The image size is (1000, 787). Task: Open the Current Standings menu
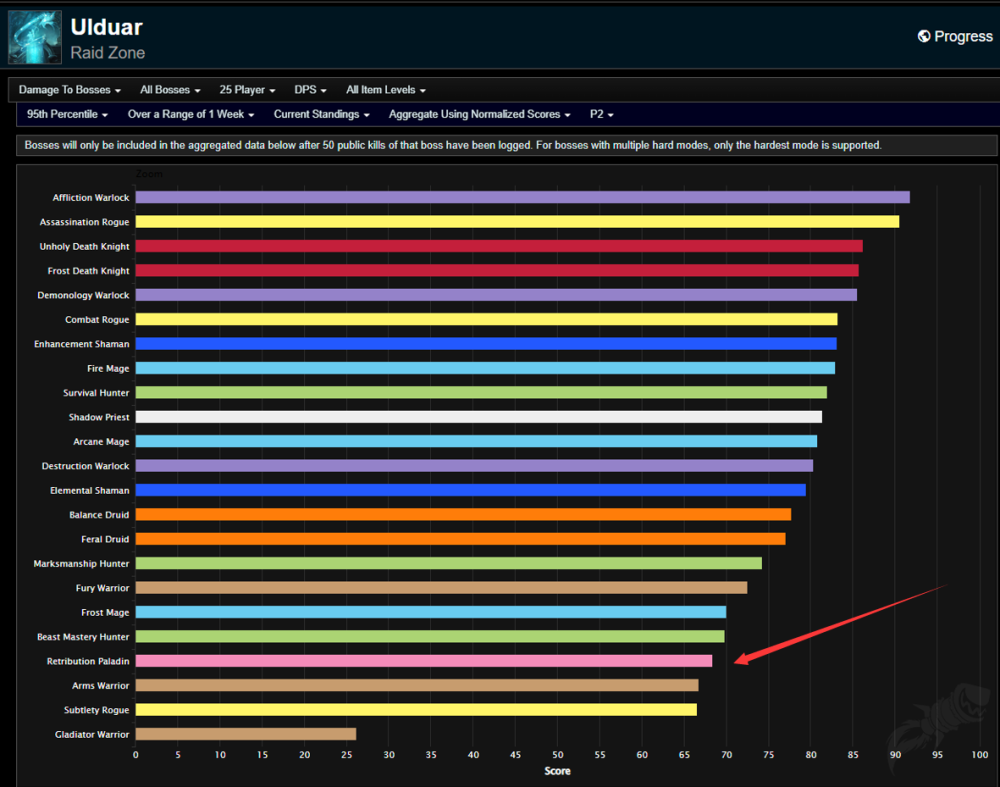tap(322, 115)
